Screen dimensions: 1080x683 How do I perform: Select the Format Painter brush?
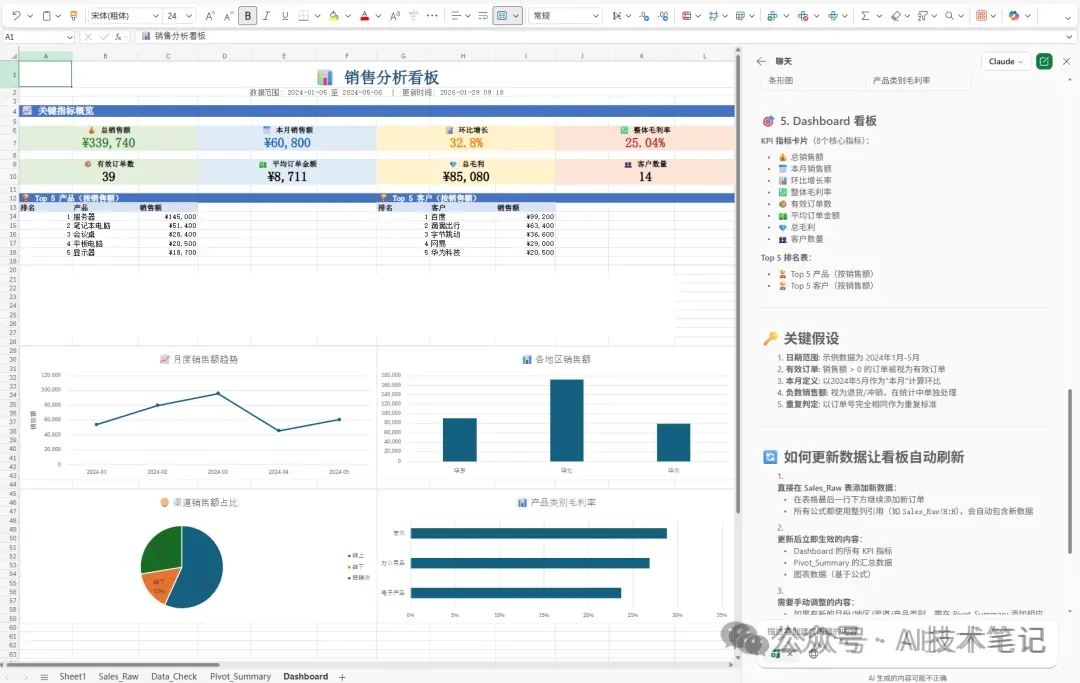pyautogui.click(x=74, y=15)
